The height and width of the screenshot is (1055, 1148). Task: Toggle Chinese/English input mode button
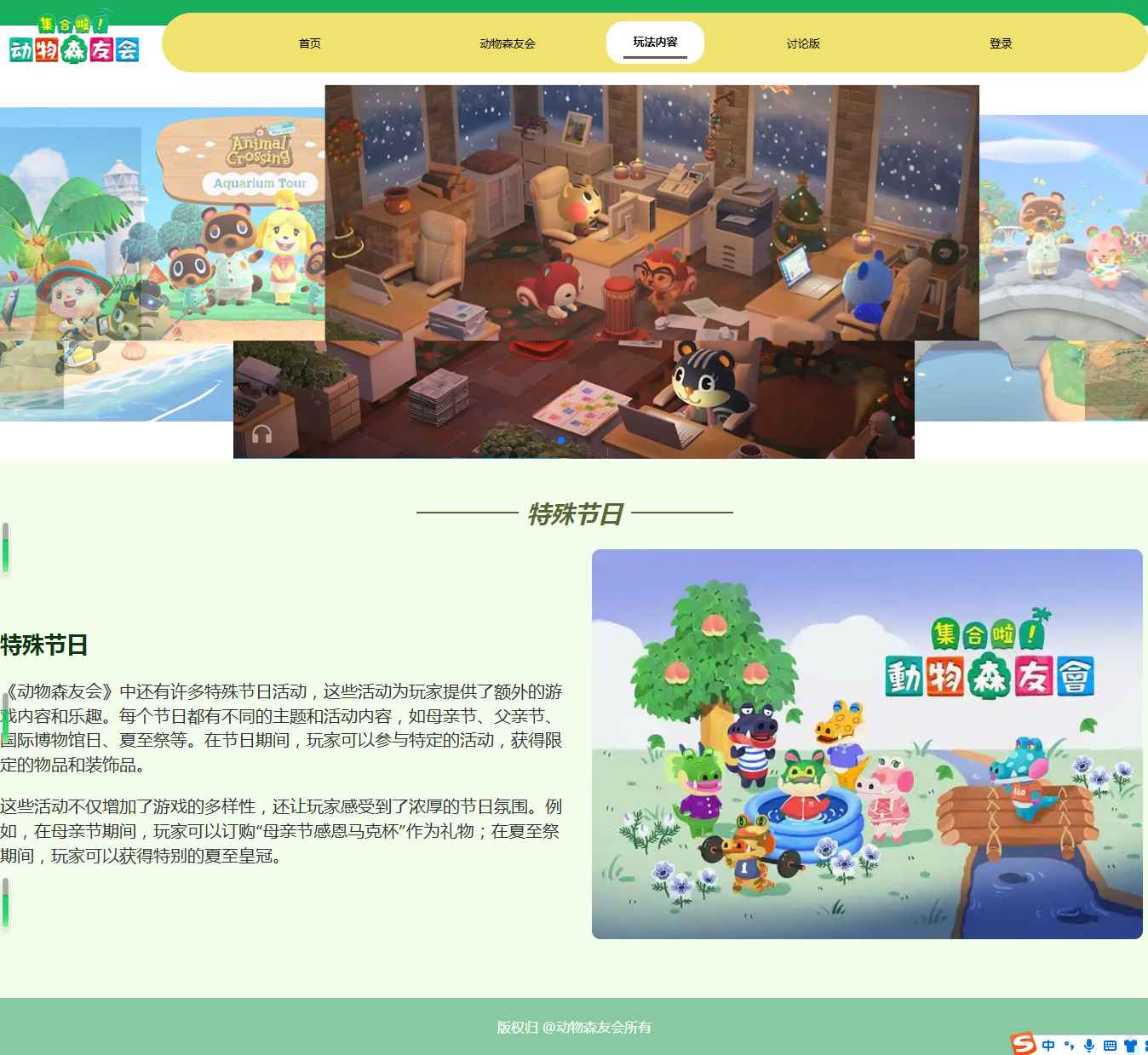click(x=1048, y=1045)
